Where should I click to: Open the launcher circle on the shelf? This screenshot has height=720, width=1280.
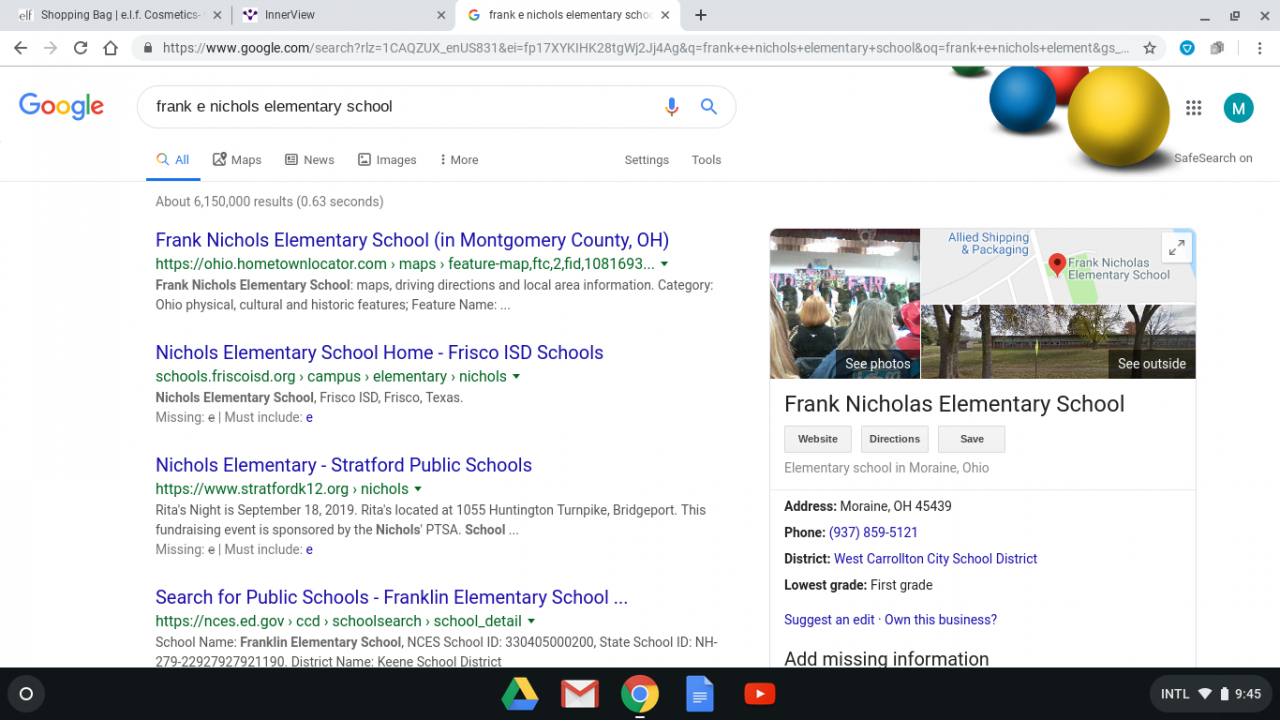tap(26, 694)
